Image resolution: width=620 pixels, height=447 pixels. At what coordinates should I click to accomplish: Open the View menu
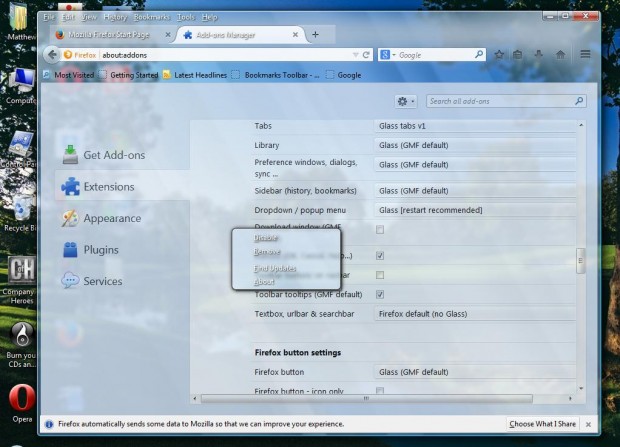pos(89,17)
